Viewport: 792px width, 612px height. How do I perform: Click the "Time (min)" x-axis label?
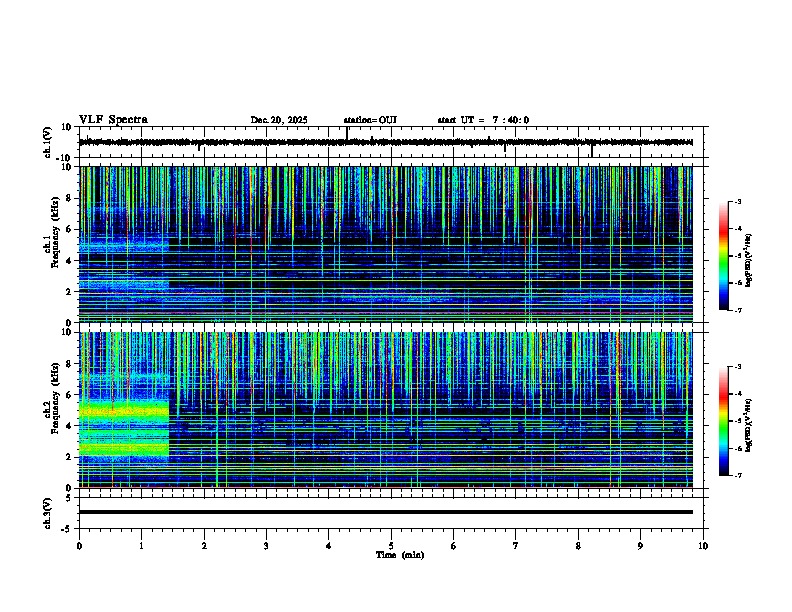pyautogui.click(x=400, y=555)
